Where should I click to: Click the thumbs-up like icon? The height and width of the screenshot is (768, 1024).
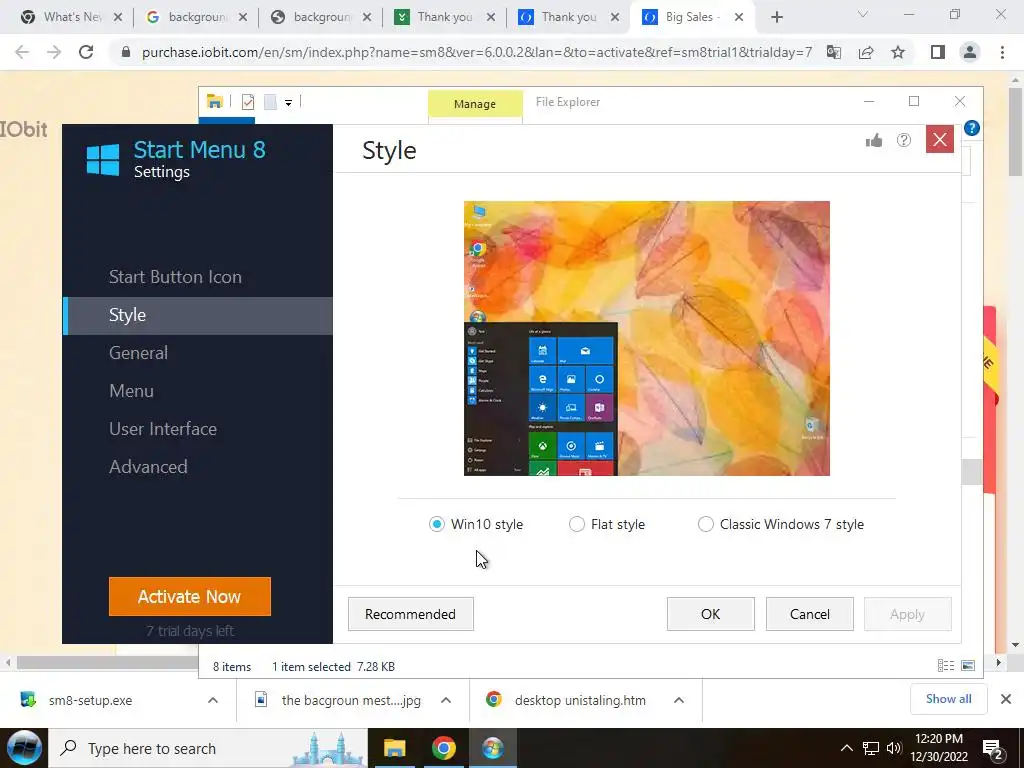(874, 140)
